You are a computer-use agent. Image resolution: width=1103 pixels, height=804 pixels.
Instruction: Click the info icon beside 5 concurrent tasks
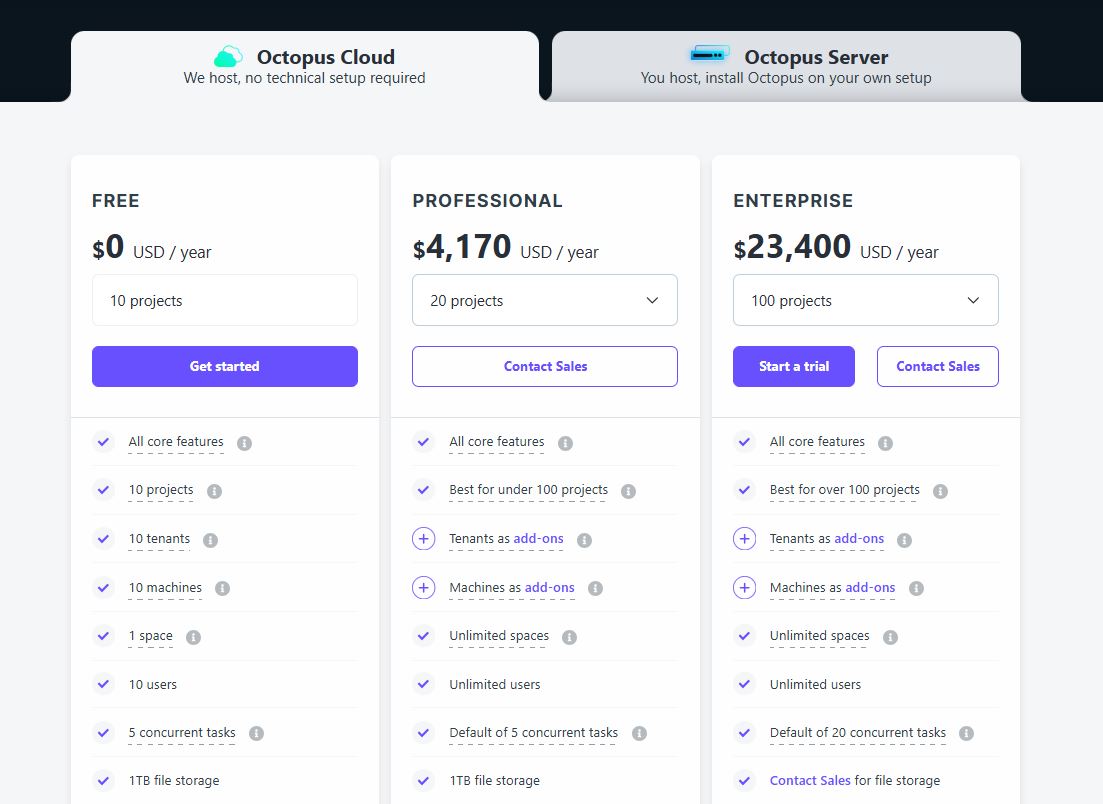tap(256, 733)
